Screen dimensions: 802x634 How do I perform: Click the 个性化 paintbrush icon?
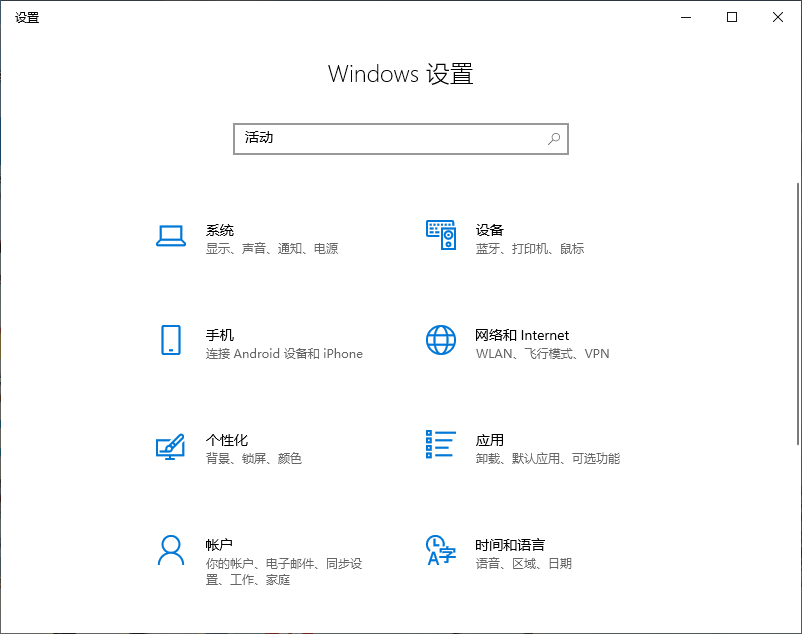click(170, 446)
